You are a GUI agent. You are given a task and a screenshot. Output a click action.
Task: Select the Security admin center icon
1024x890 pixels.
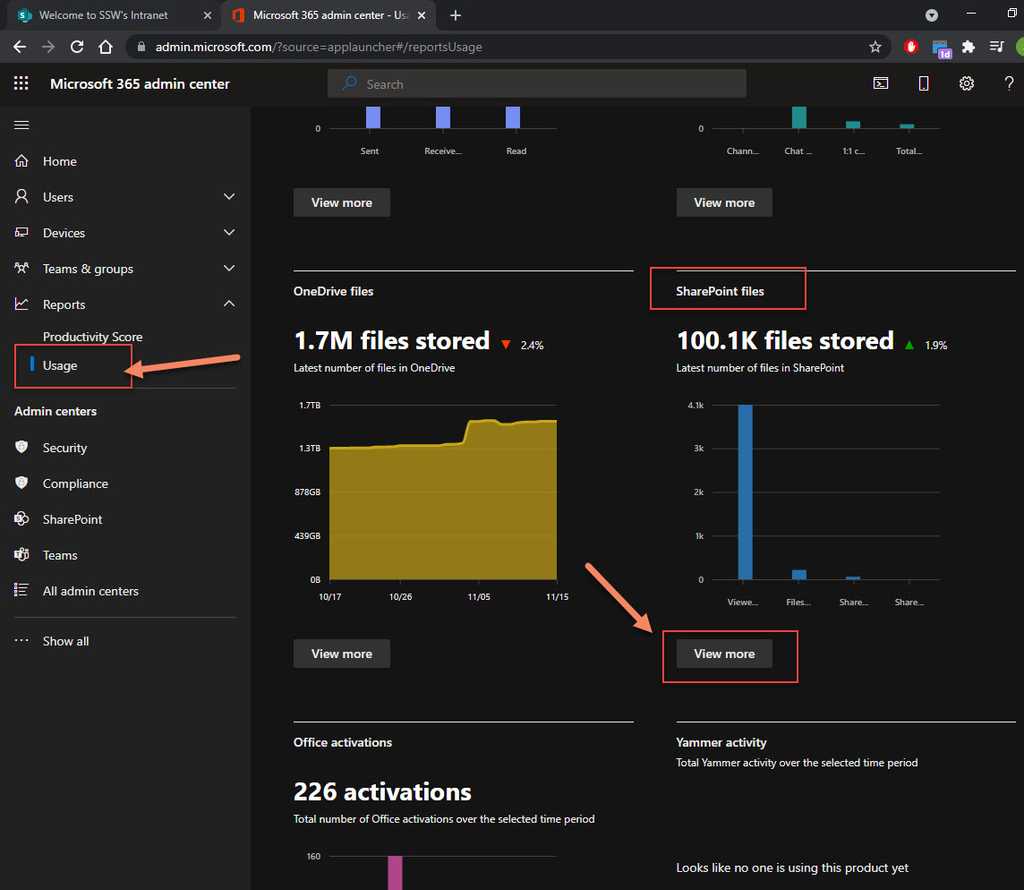pos(22,447)
